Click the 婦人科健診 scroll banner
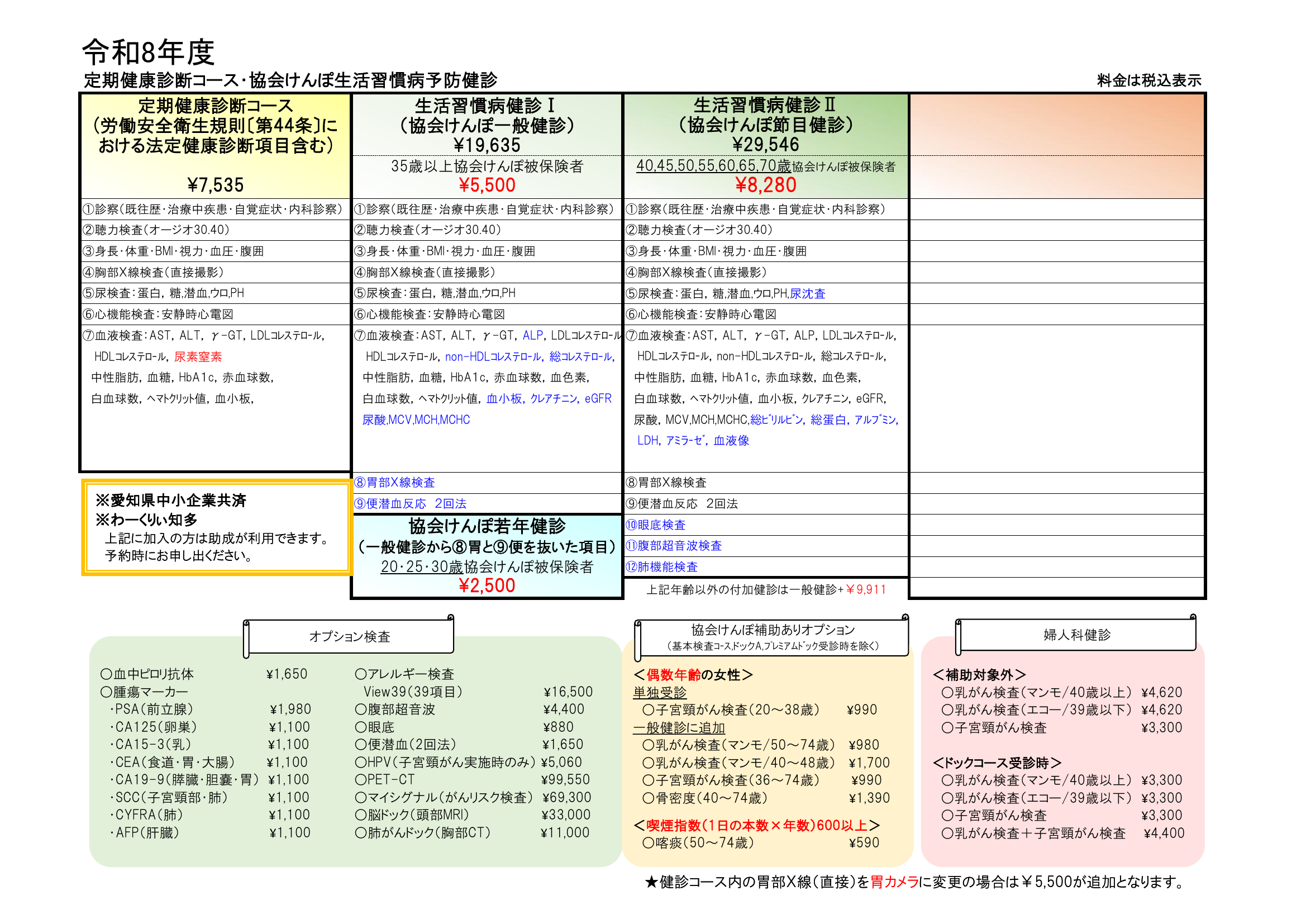The width and height of the screenshot is (1306, 924). (x=1076, y=635)
